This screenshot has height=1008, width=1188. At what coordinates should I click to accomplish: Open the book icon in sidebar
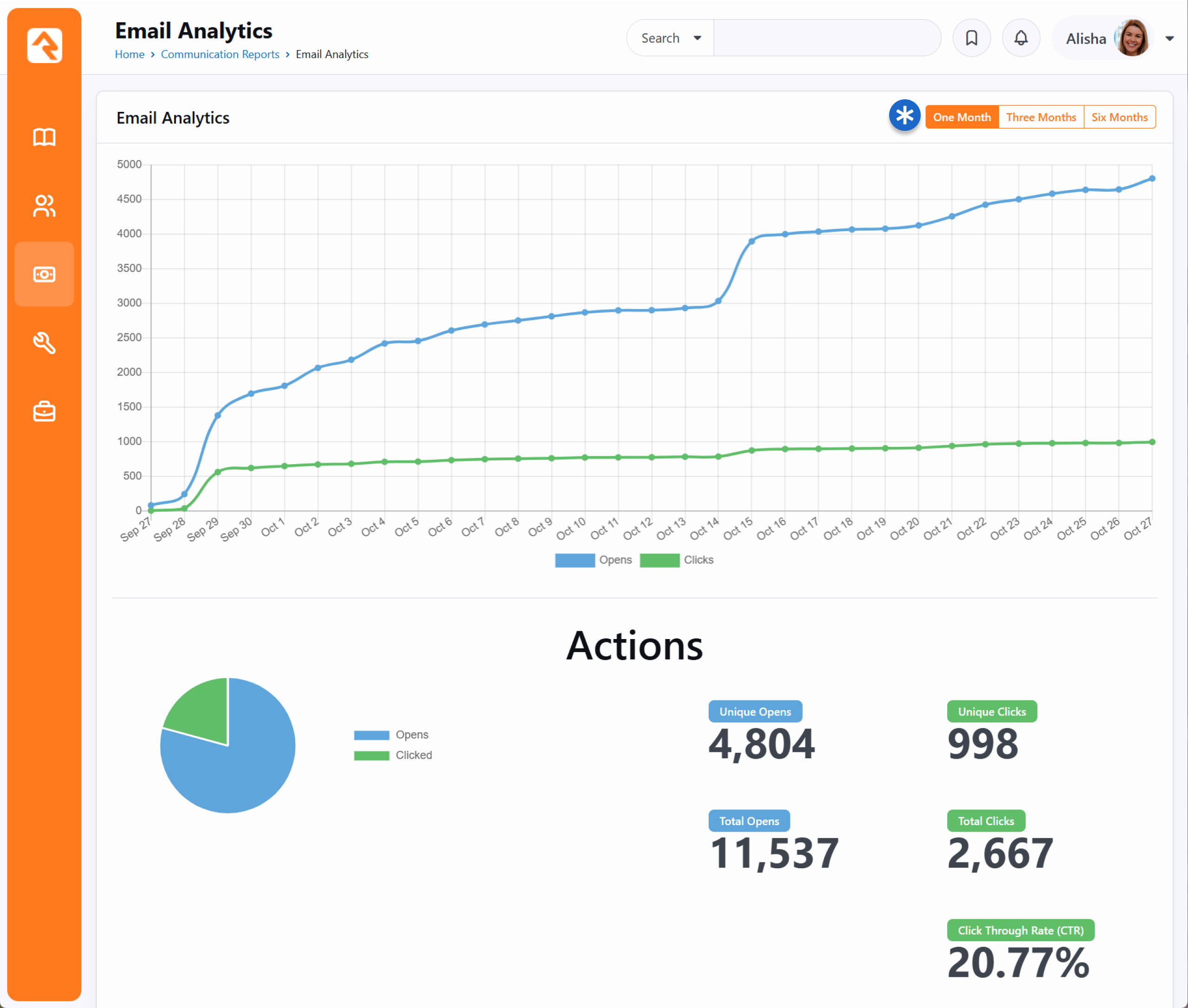(x=44, y=137)
